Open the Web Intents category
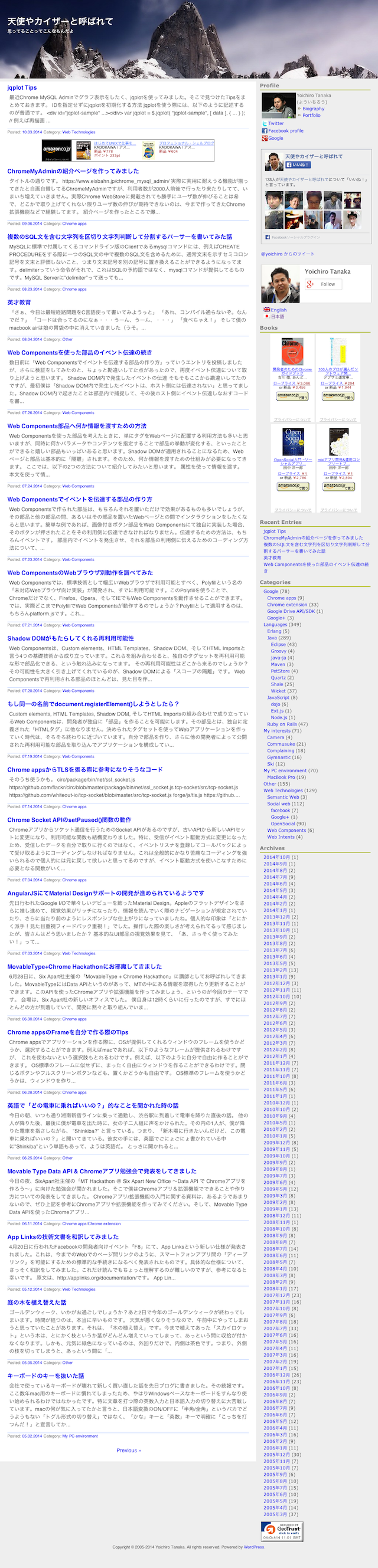Screen dimensions: 378x1568 (281, 837)
